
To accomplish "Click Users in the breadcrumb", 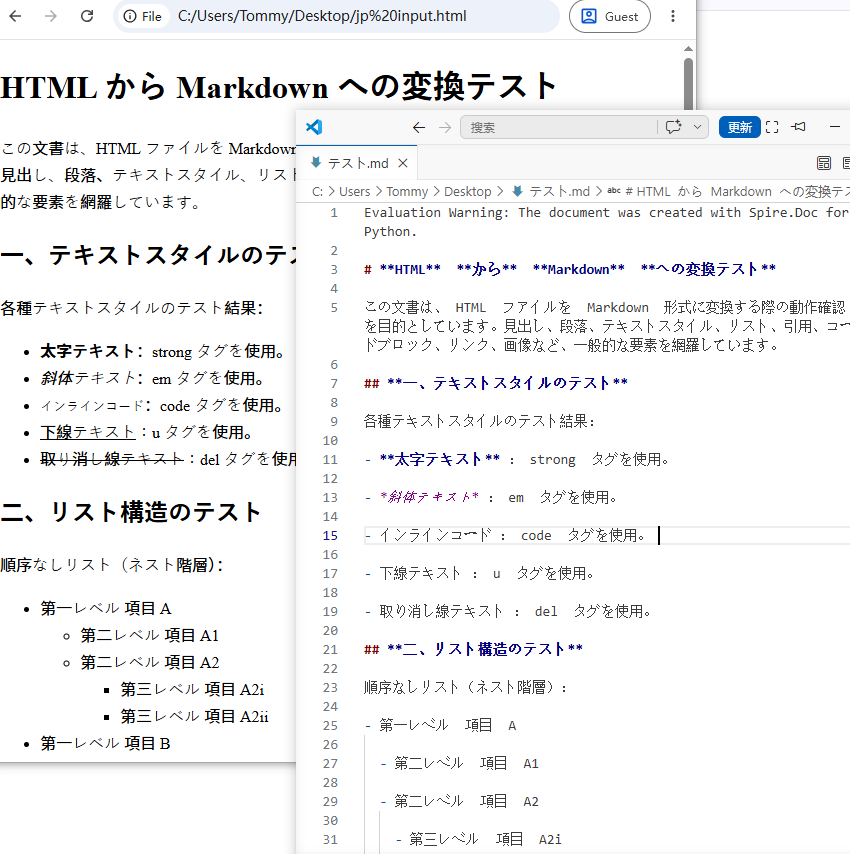I will click(354, 192).
